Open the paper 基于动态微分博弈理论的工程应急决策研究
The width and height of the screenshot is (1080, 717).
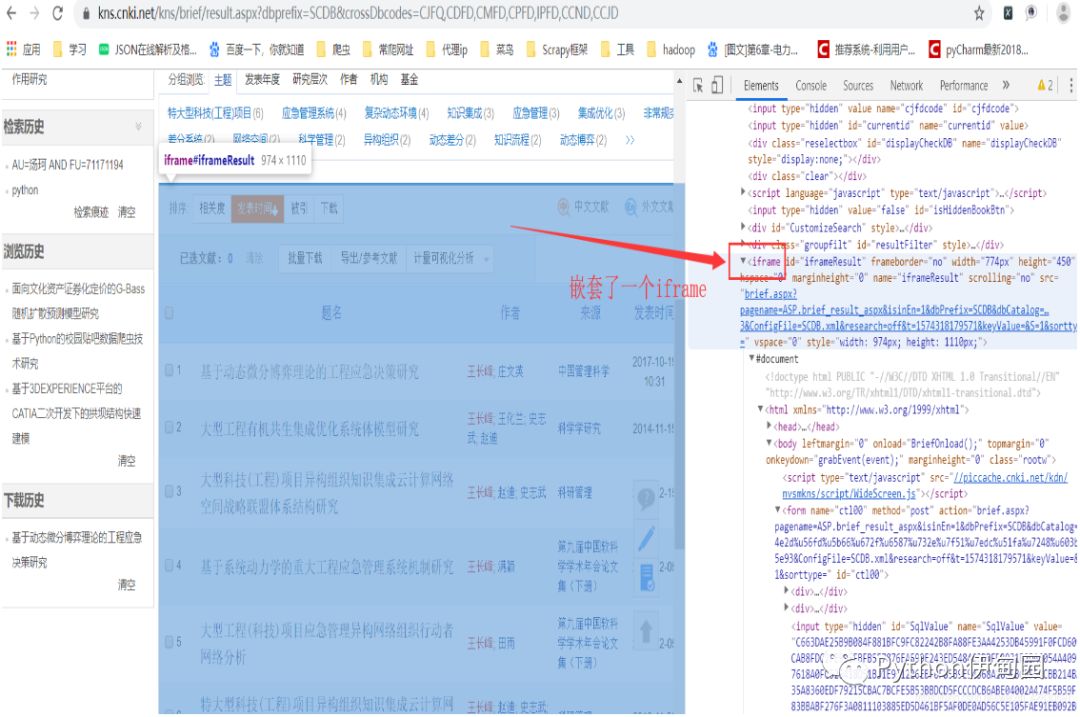[x=309, y=372]
